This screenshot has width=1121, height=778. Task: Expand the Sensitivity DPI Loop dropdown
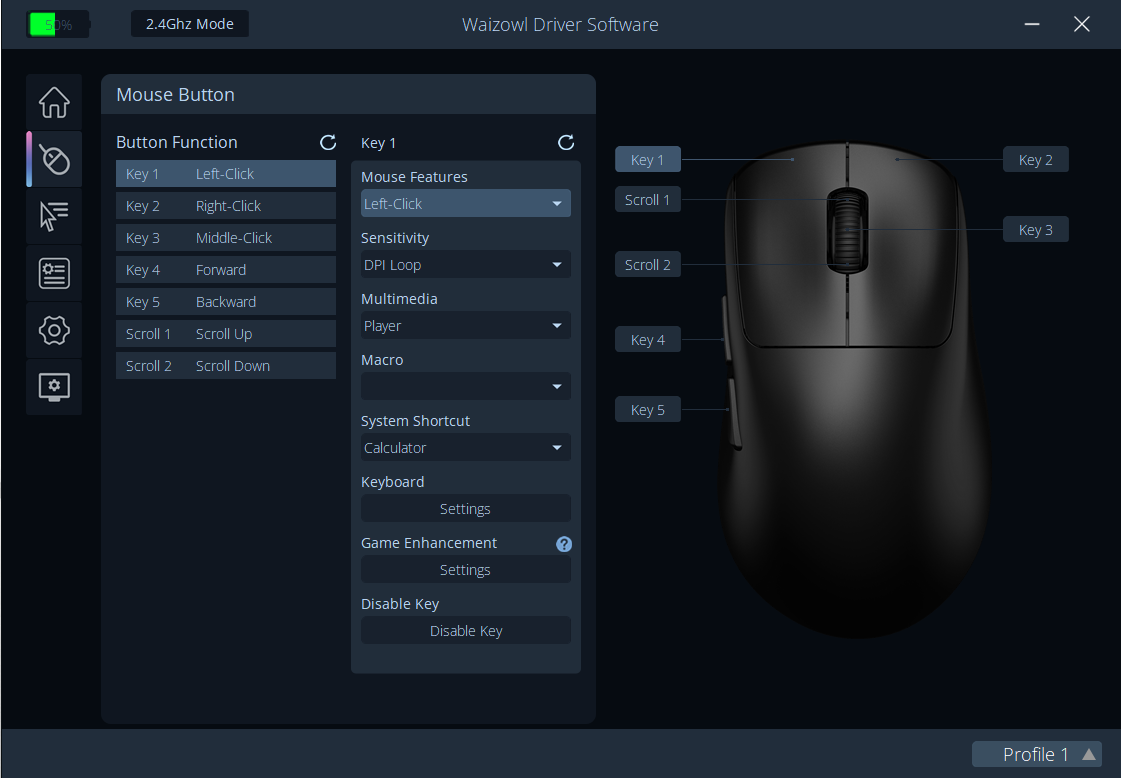click(x=465, y=265)
